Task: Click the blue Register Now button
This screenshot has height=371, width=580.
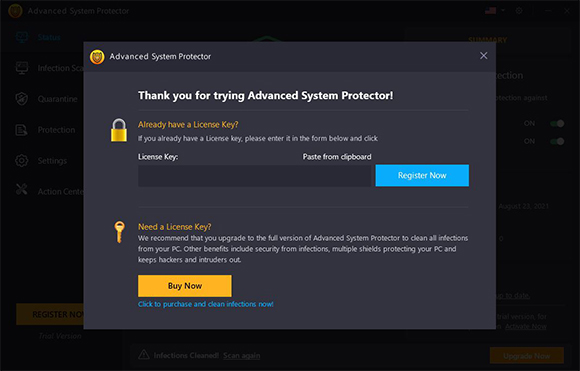Action: pos(422,175)
